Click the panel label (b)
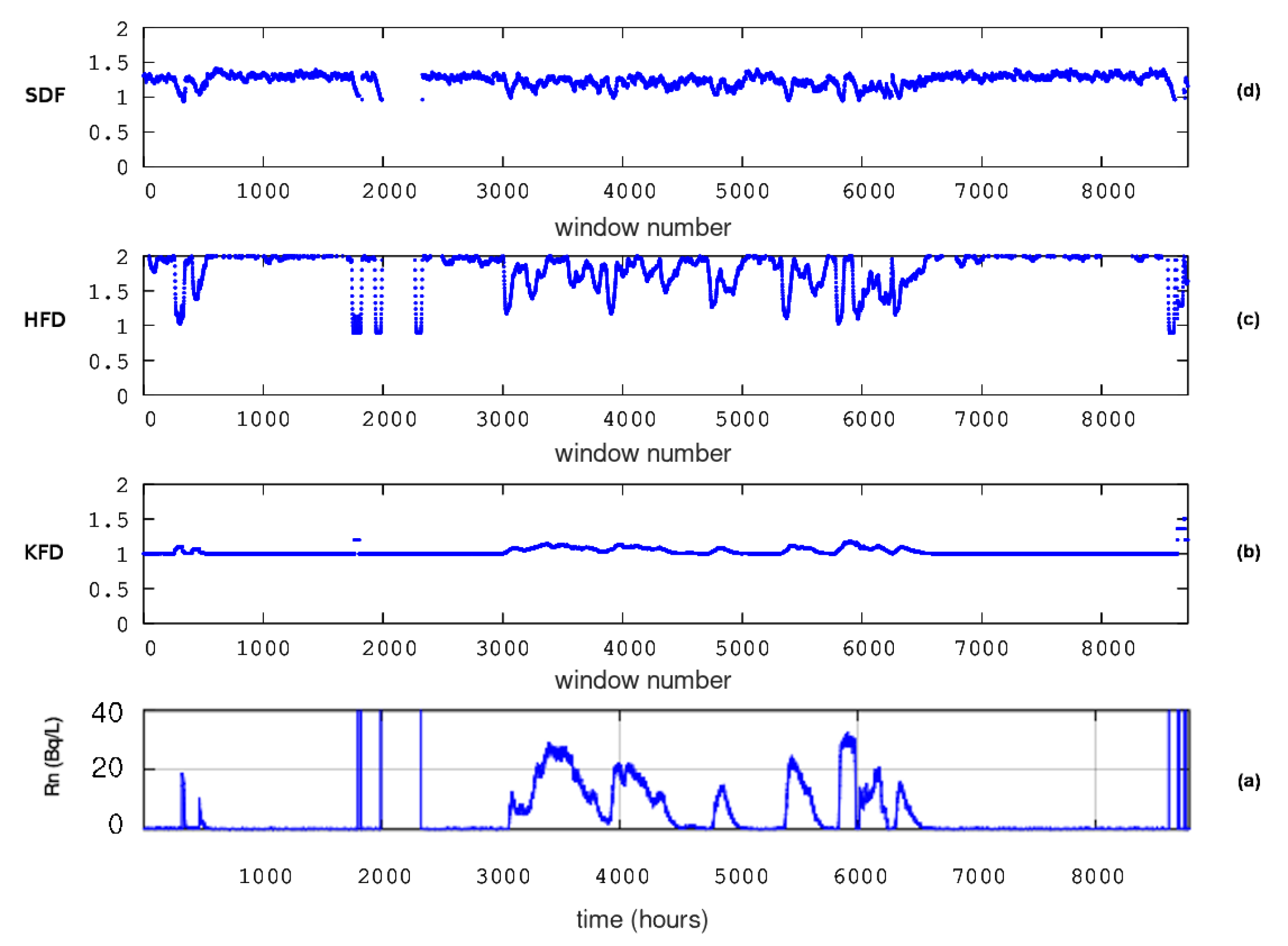Screen dimensions: 1288x946 (1248, 551)
